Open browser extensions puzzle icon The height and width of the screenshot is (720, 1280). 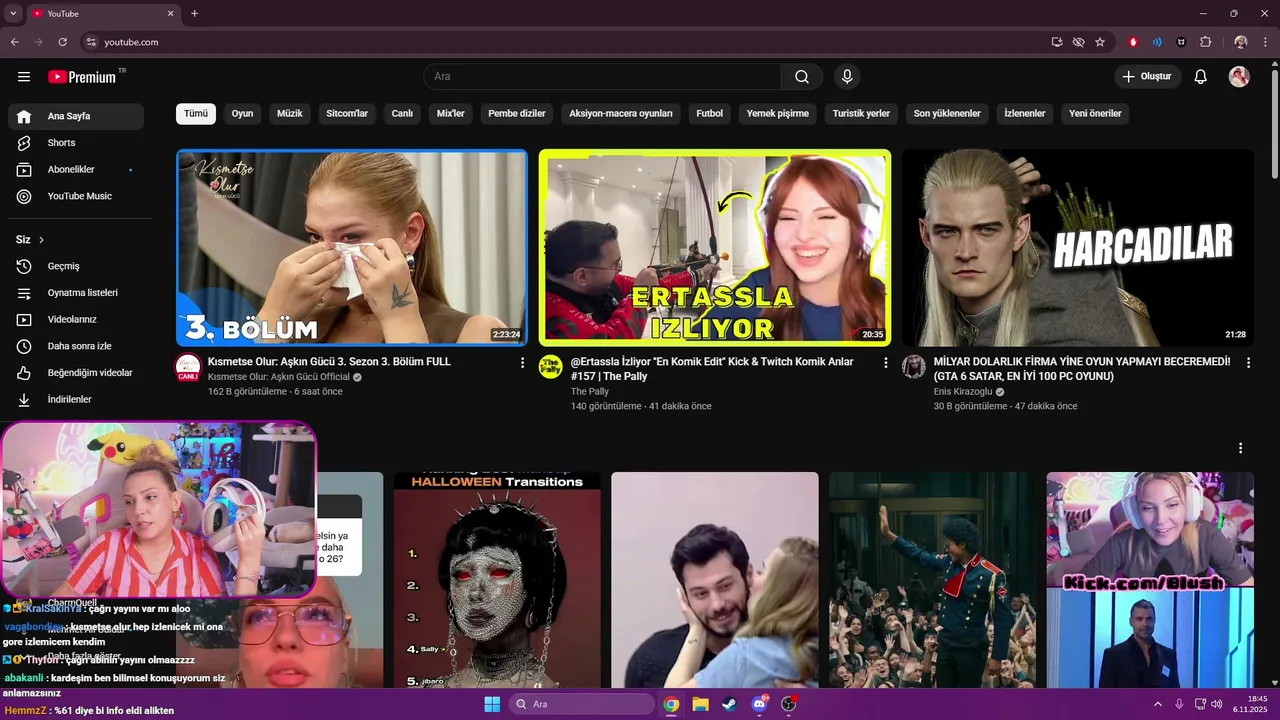click(x=1206, y=42)
